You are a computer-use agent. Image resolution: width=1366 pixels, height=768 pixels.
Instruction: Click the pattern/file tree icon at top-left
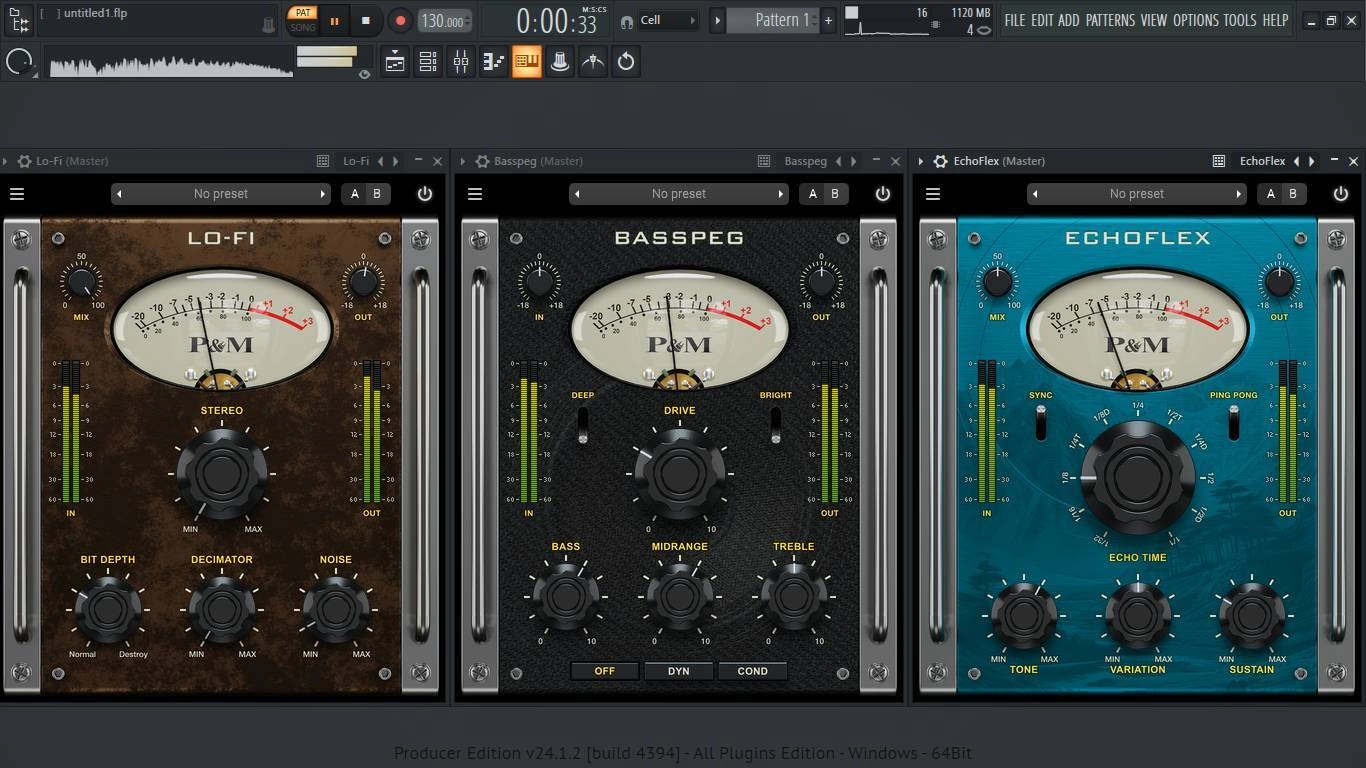[x=19, y=19]
